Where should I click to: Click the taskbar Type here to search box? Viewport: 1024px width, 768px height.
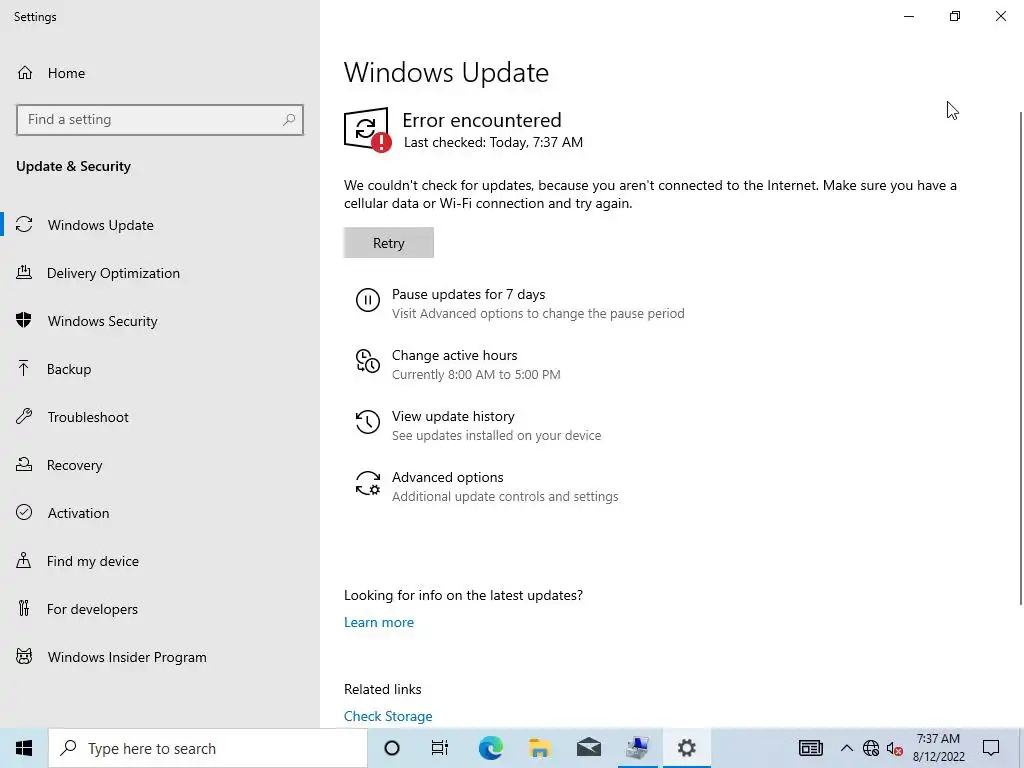pyautogui.click(x=208, y=748)
